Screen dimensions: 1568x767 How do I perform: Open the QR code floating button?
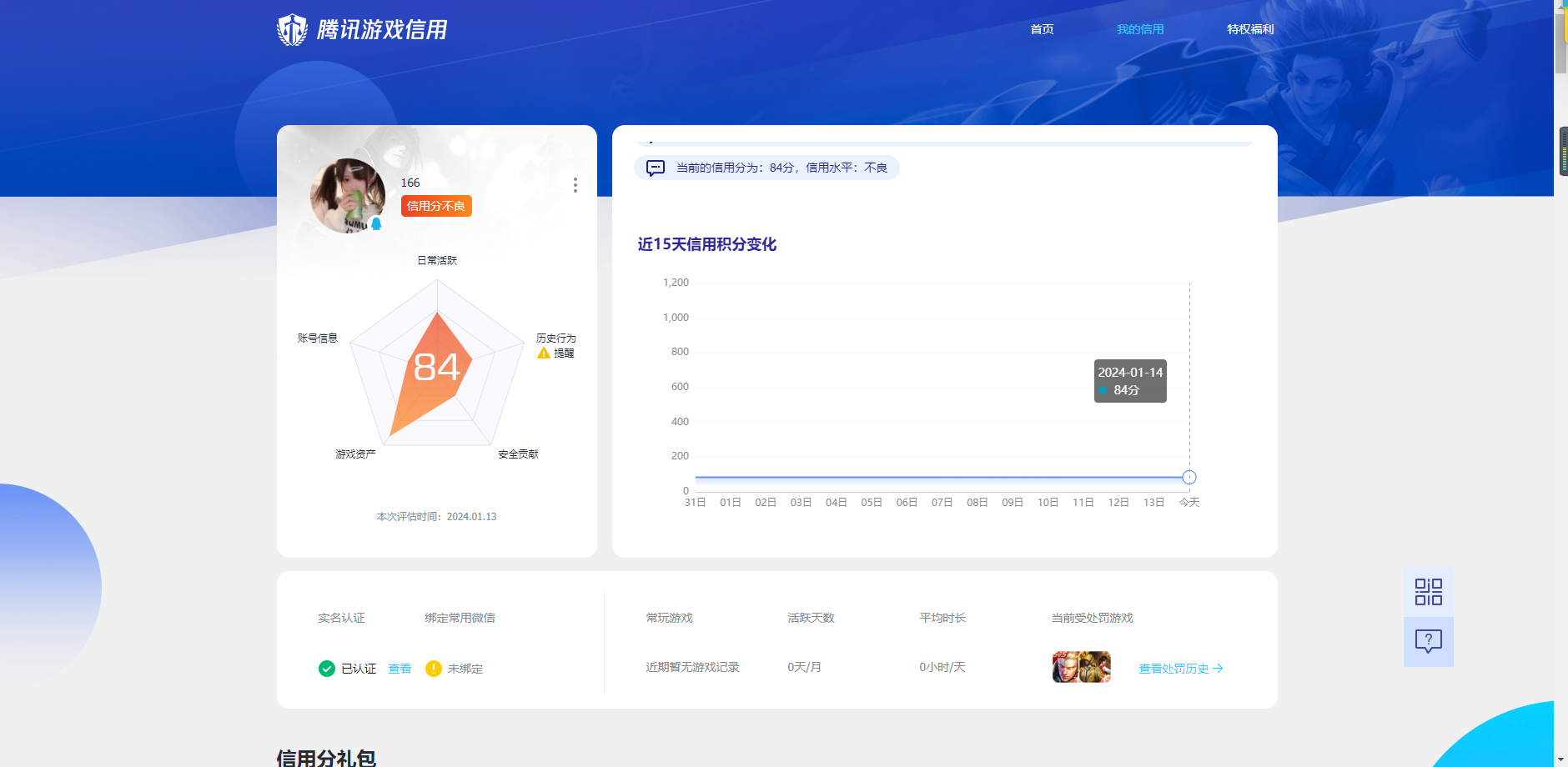(1429, 592)
